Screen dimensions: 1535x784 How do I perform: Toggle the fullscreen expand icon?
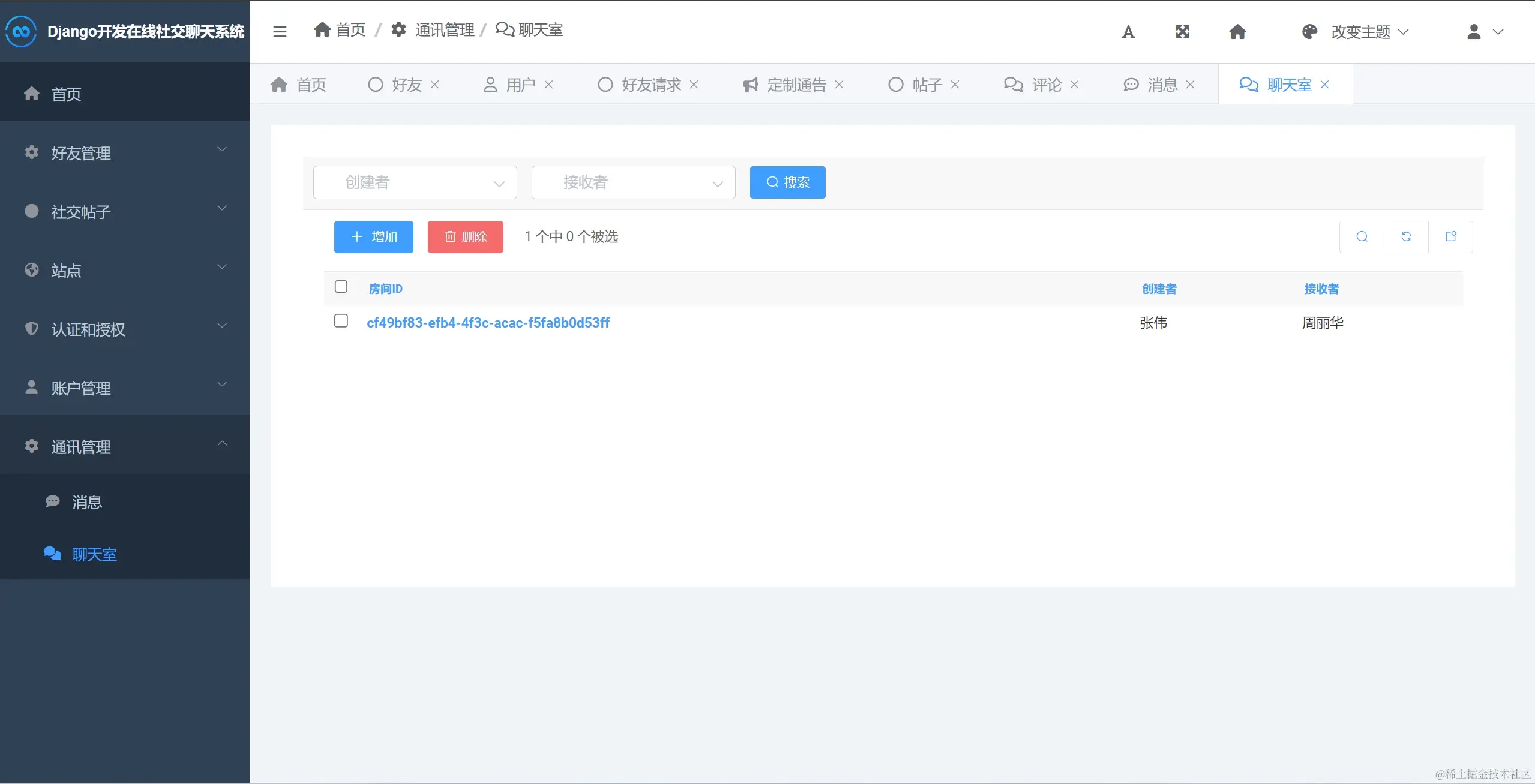(1182, 32)
